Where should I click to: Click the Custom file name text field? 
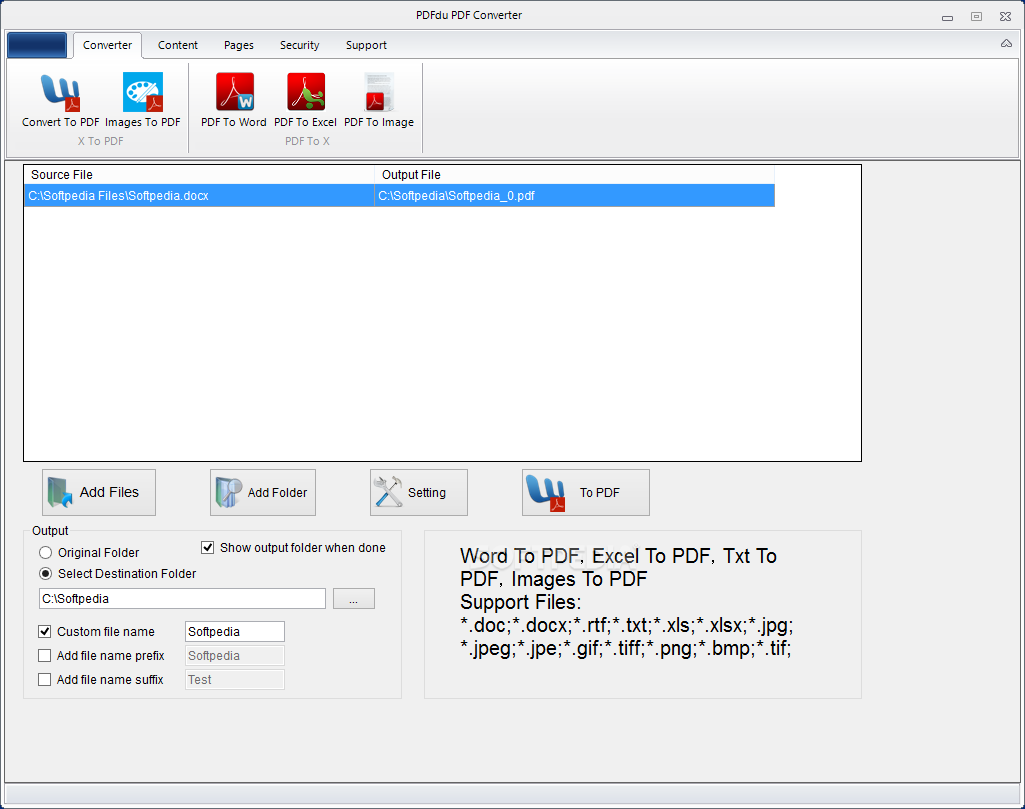coord(235,631)
